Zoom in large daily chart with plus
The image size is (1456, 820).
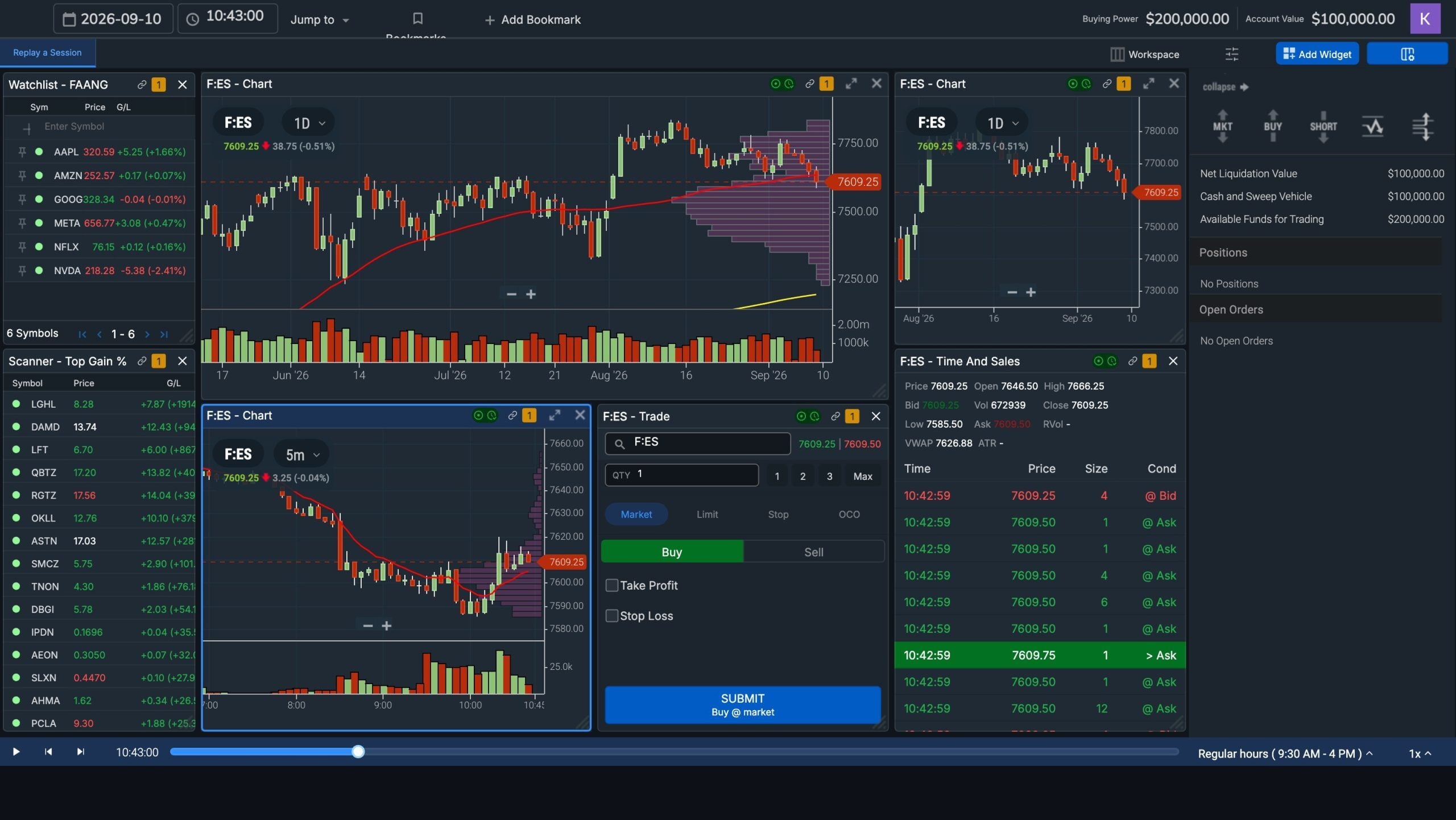[x=531, y=294]
